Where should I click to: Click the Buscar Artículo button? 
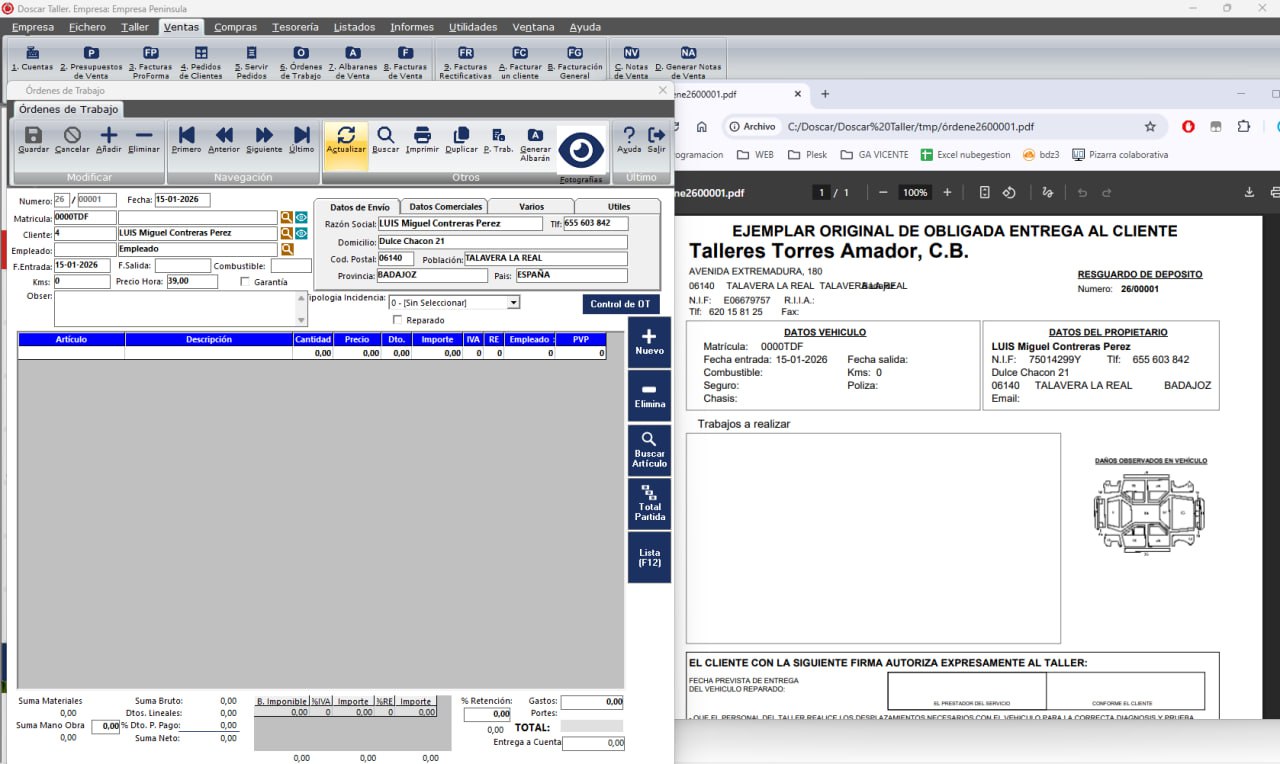tap(649, 449)
